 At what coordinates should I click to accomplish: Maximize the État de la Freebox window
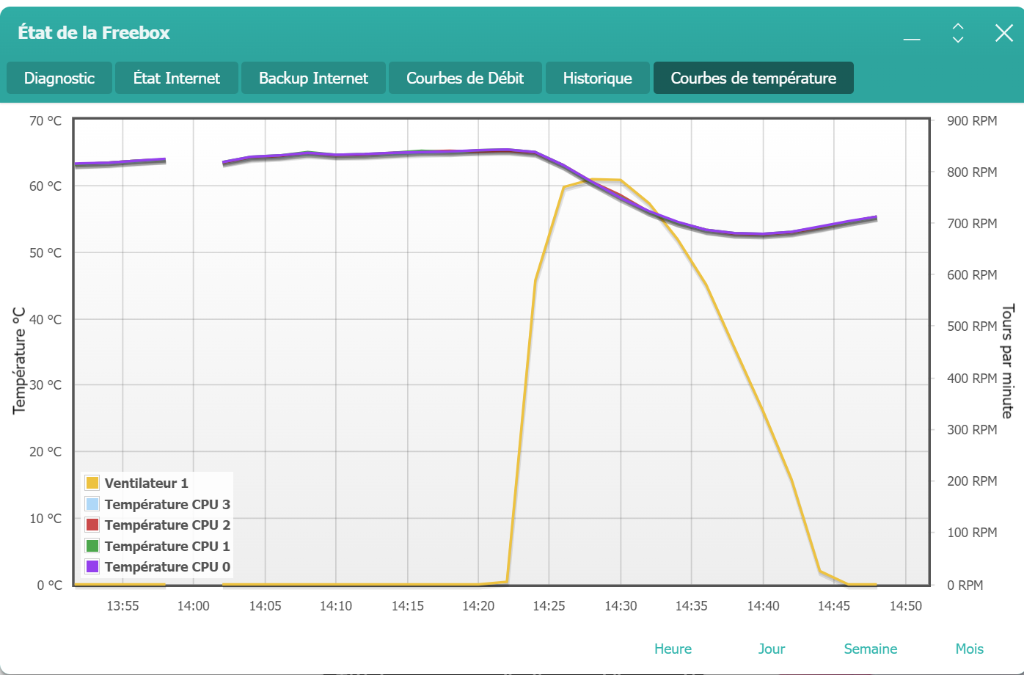[x=958, y=33]
